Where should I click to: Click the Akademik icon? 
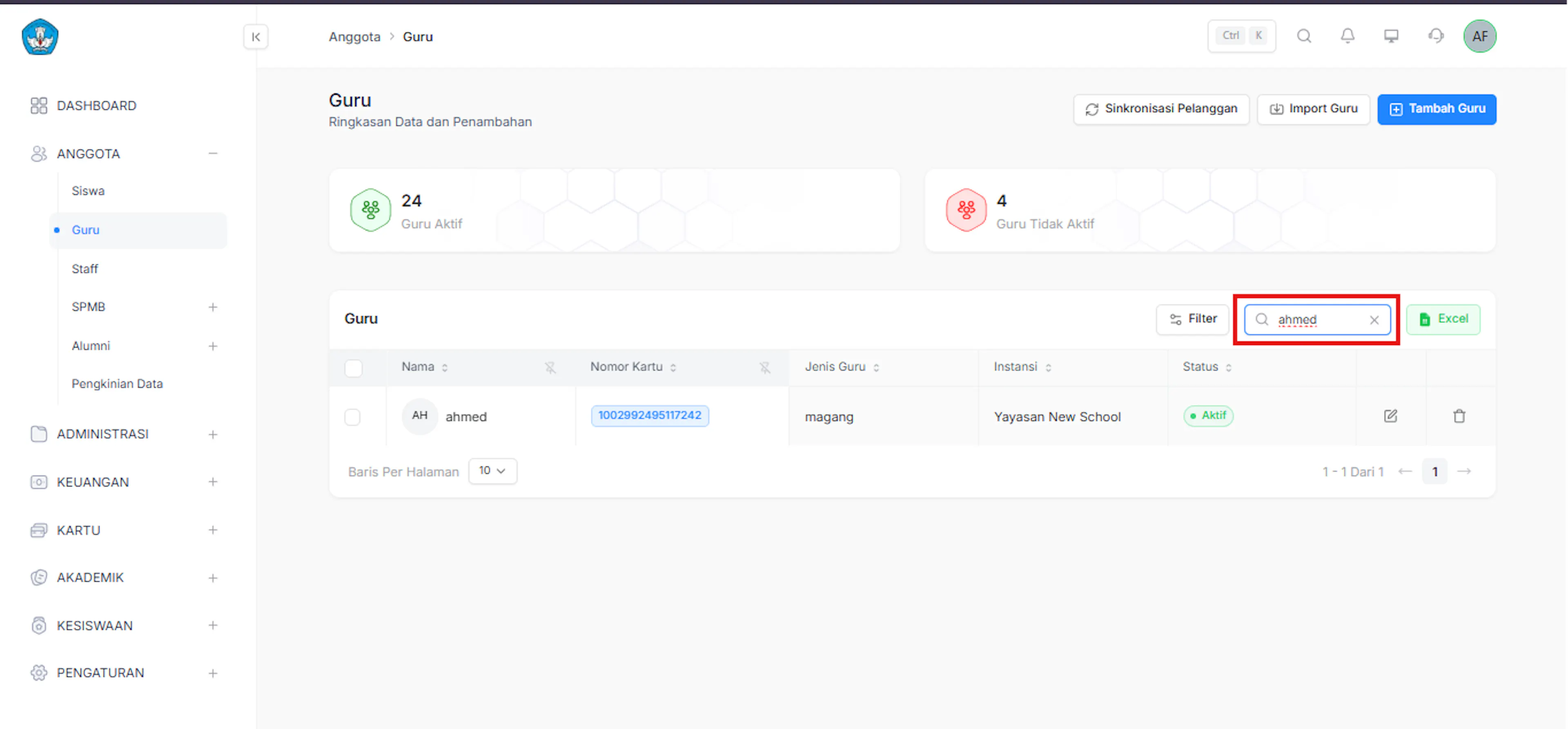click(x=39, y=577)
